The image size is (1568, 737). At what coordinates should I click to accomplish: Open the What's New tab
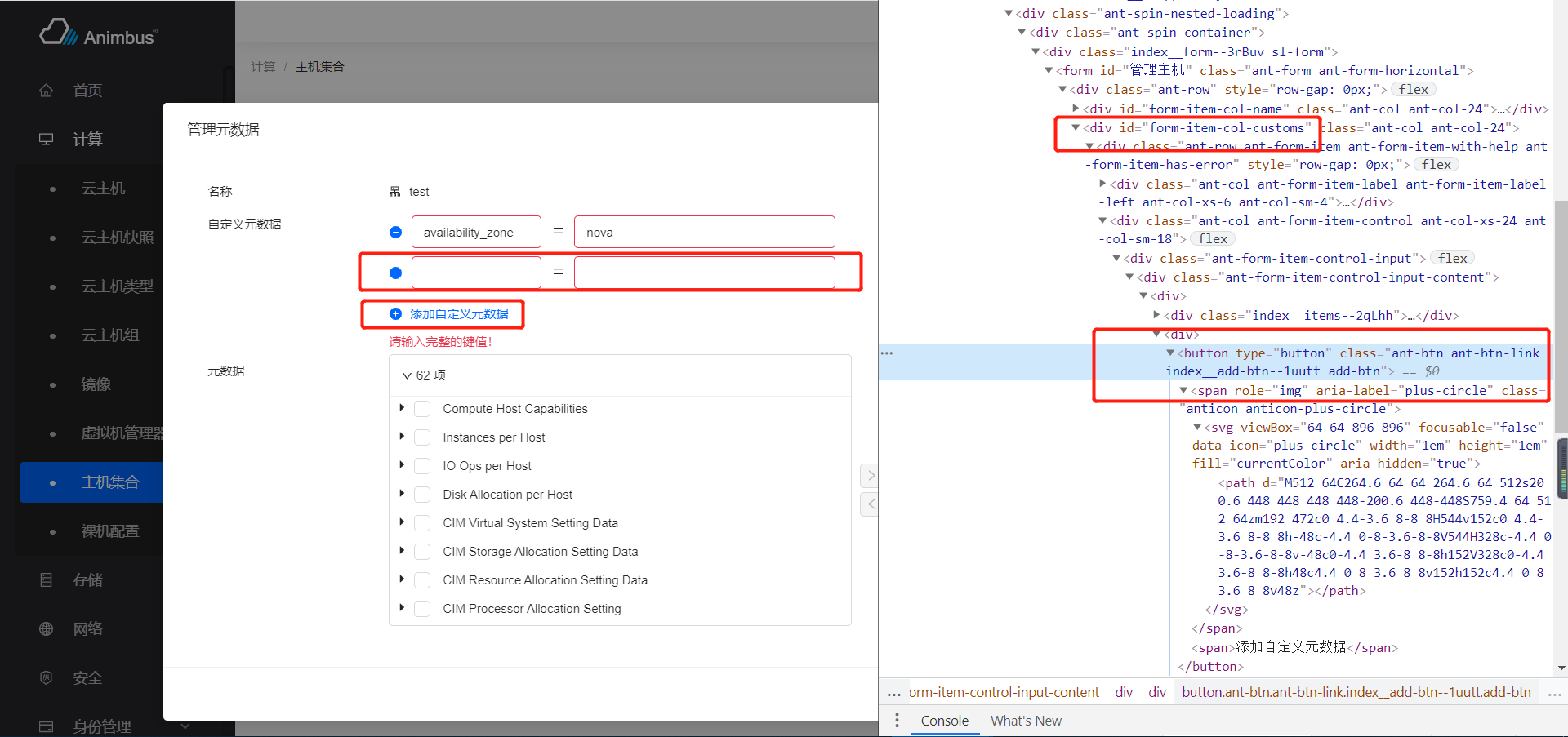tap(1026, 721)
